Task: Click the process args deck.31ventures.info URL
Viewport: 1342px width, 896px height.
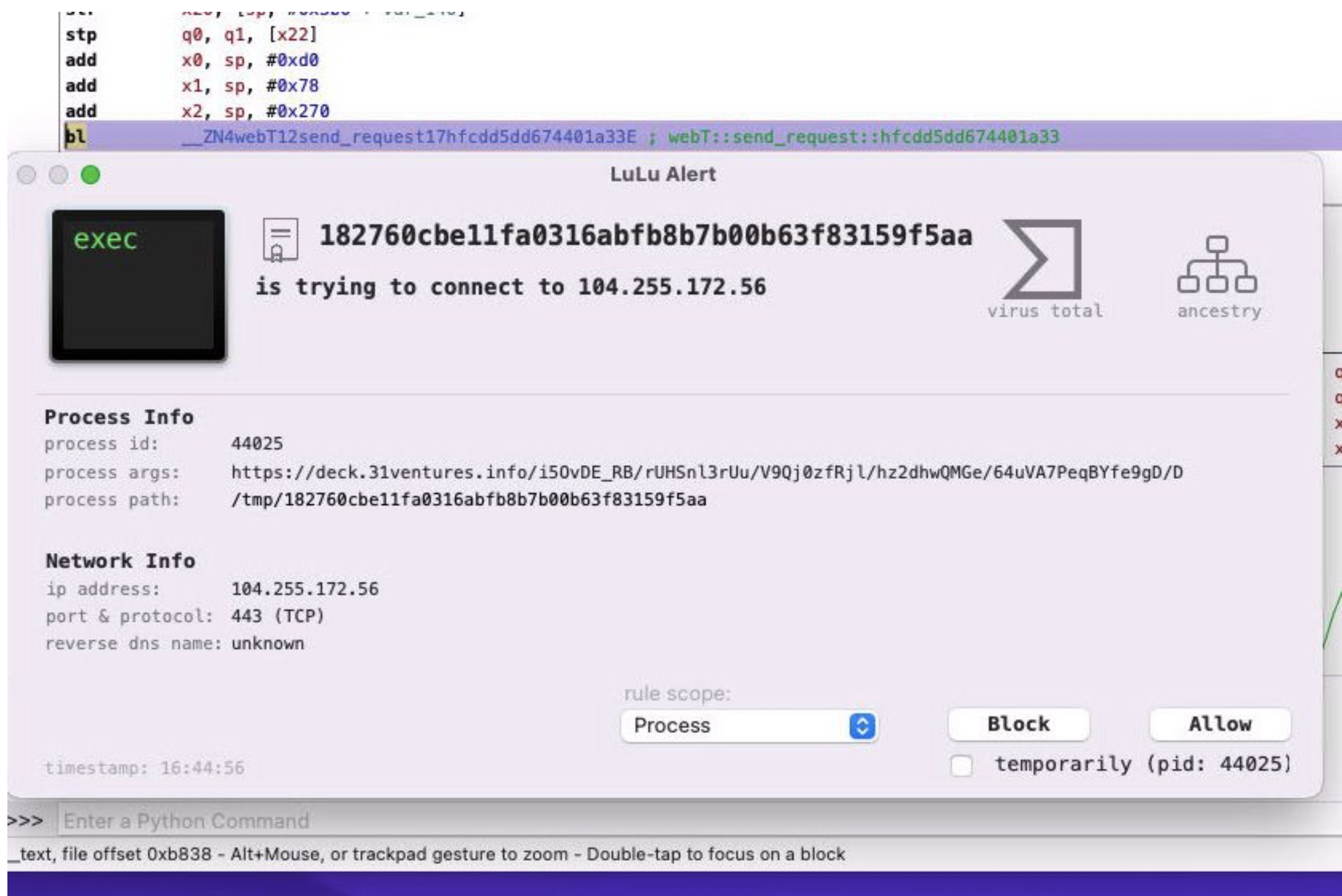Action: click(x=707, y=473)
